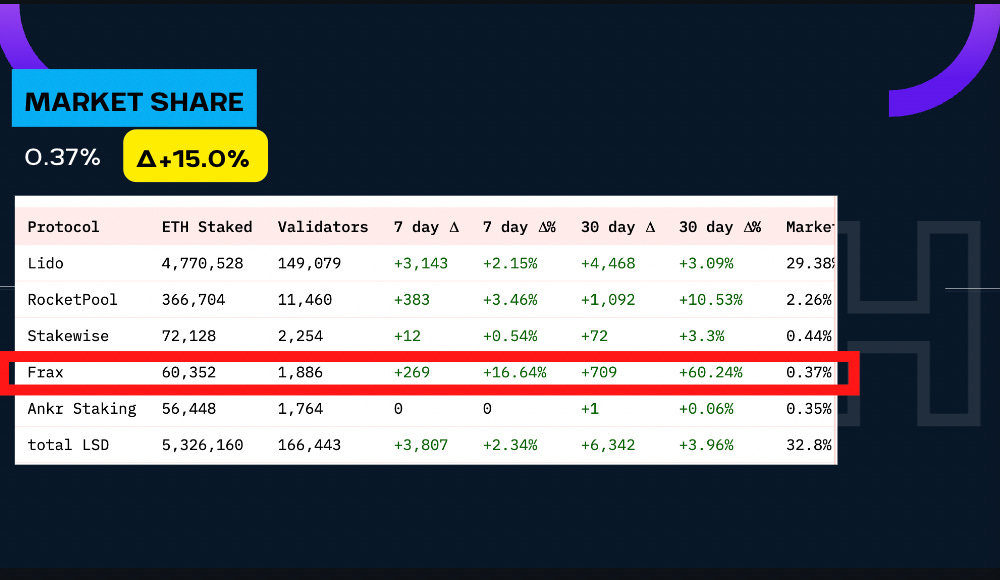Image resolution: width=1000 pixels, height=580 pixels.
Task: Click Frax's 7 day change +269
Action: click(x=412, y=373)
